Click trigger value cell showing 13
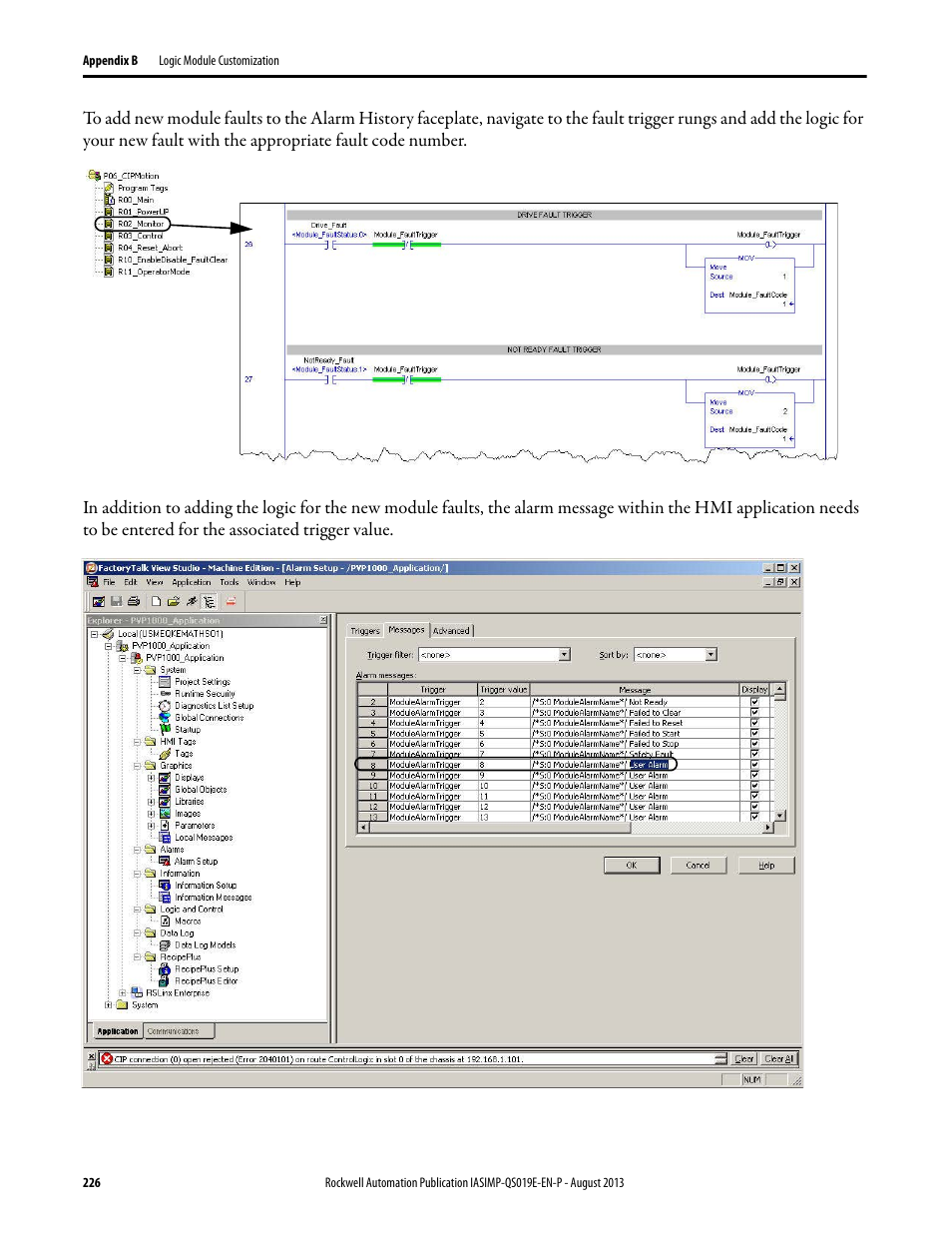The image size is (952, 1233). tap(504, 817)
